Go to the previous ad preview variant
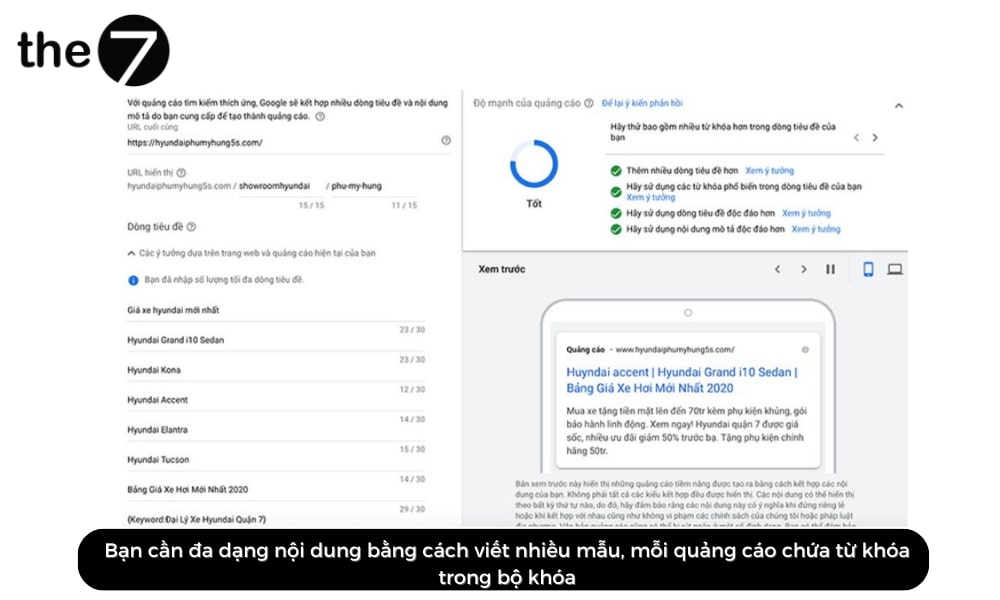 point(778,270)
